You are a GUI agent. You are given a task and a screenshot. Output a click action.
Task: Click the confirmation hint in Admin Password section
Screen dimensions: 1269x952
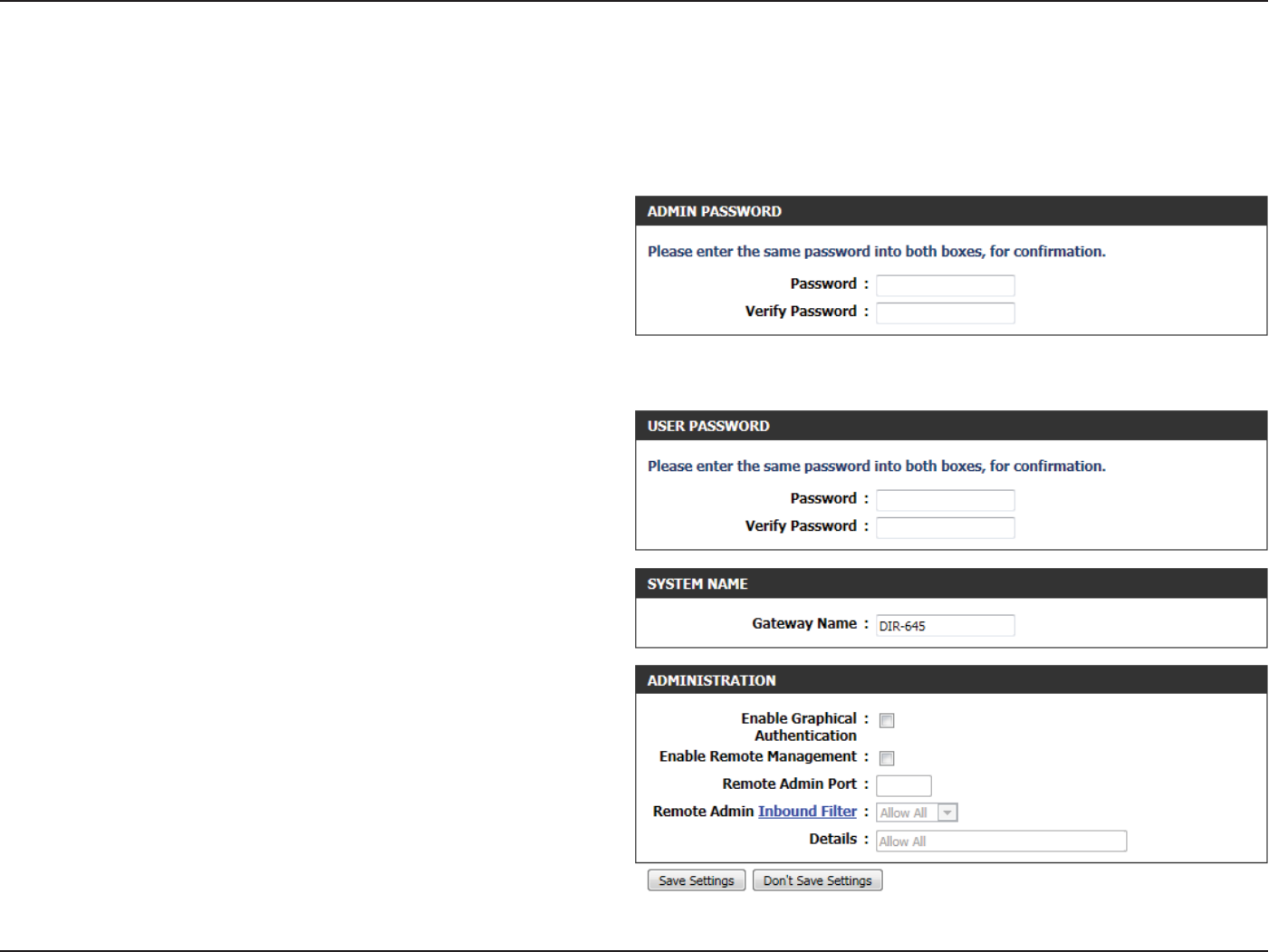[x=876, y=252]
